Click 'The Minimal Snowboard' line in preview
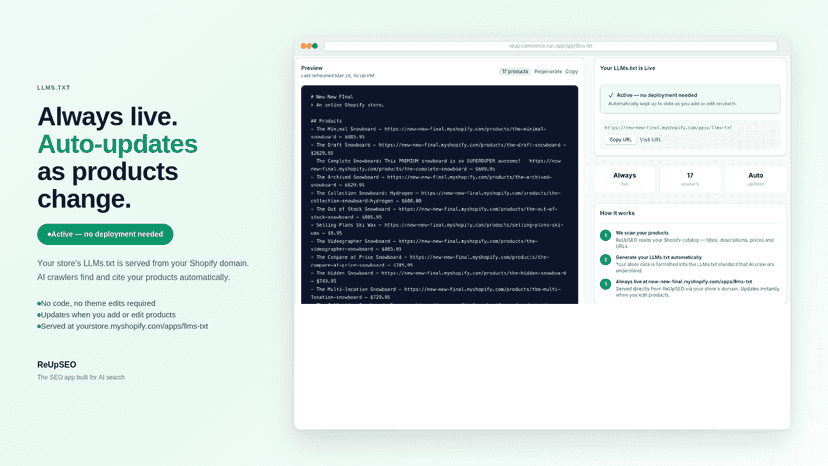The image size is (828, 466). (x=429, y=133)
